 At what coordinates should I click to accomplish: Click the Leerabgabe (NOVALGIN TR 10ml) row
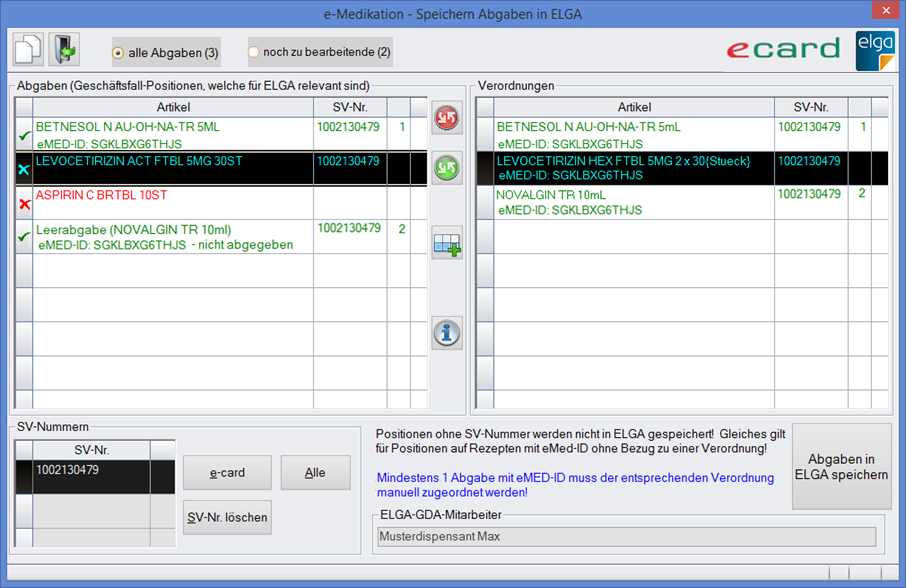tap(165, 237)
